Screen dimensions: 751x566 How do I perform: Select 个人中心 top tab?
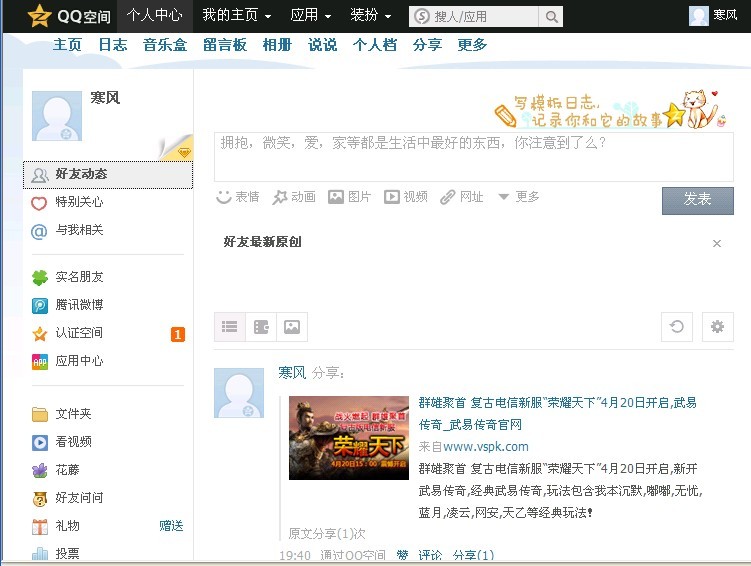pos(155,16)
